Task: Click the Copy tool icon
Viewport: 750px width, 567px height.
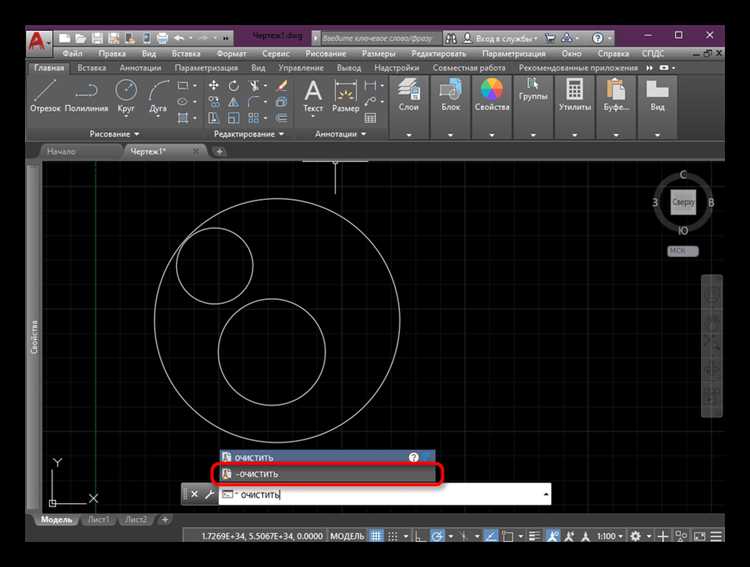Action: click(x=213, y=101)
